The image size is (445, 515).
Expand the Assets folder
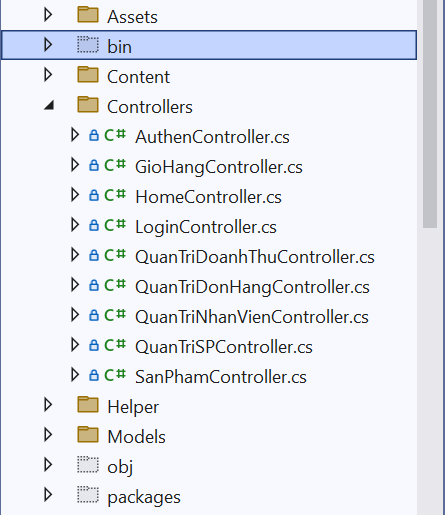[x=48, y=15]
